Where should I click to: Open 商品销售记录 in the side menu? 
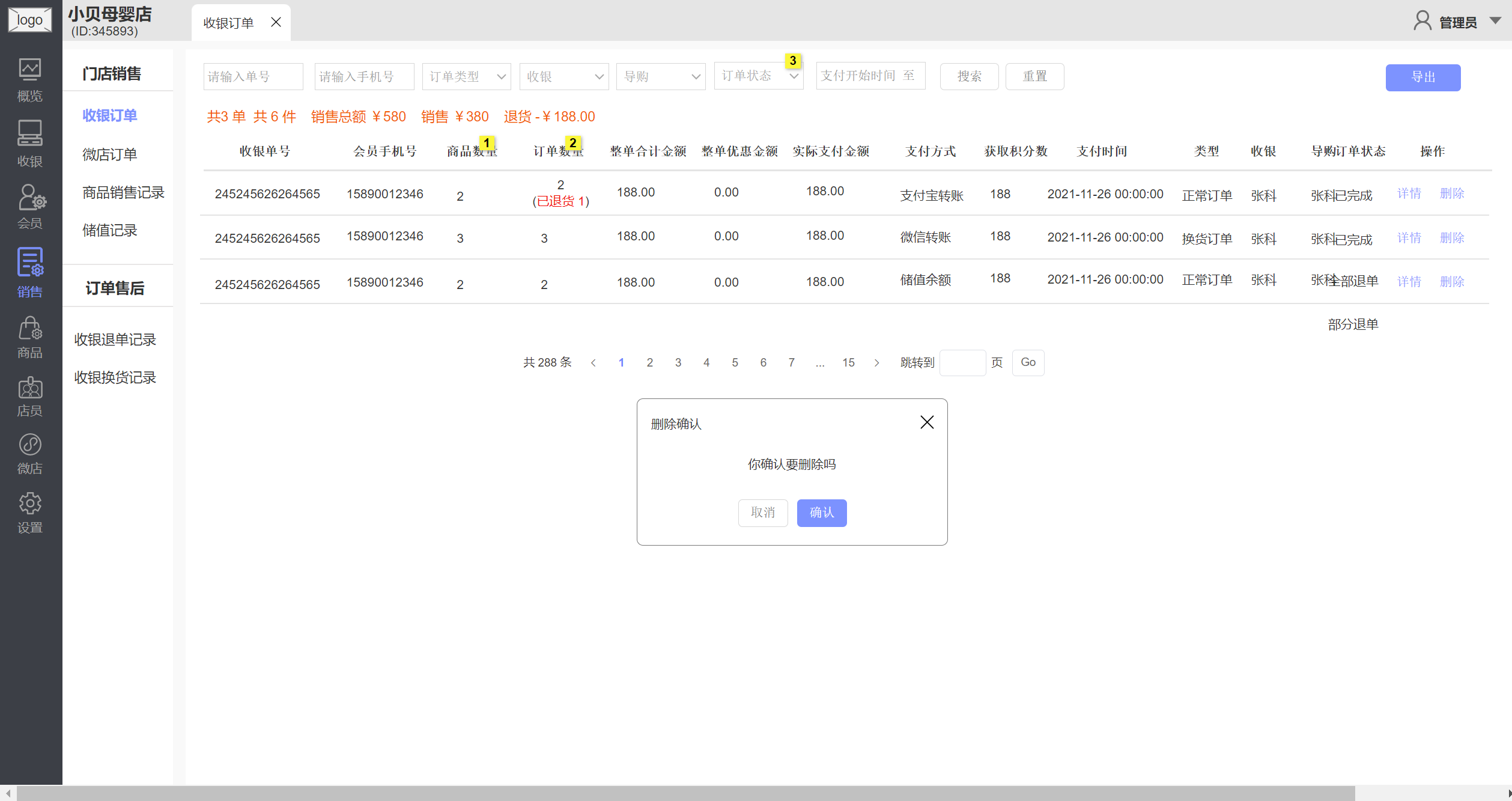coord(124,192)
